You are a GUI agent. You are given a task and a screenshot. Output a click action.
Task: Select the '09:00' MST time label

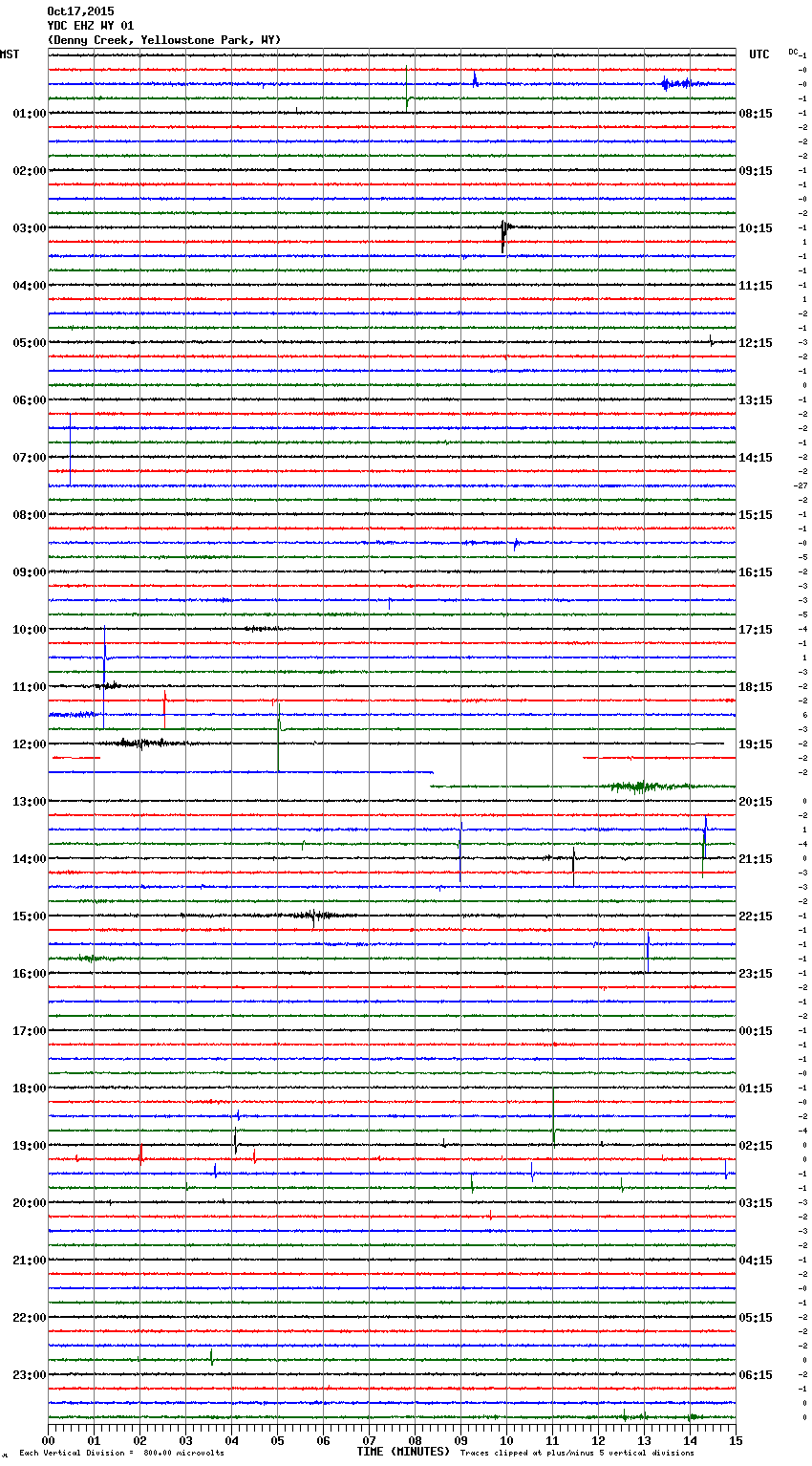pyautogui.click(x=30, y=572)
